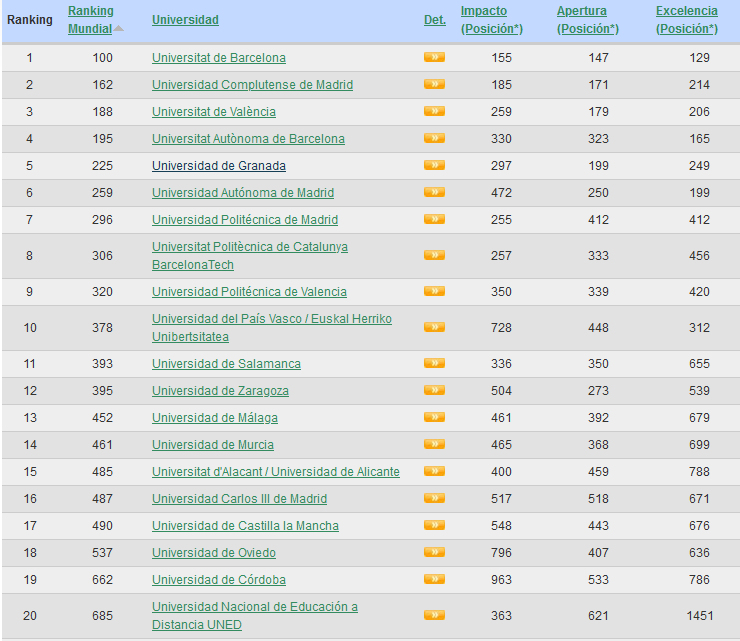This screenshot has height=641, width=740.
Task: Open Universidad Politécnica de Valencia link
Action: (x=249, y=291)
